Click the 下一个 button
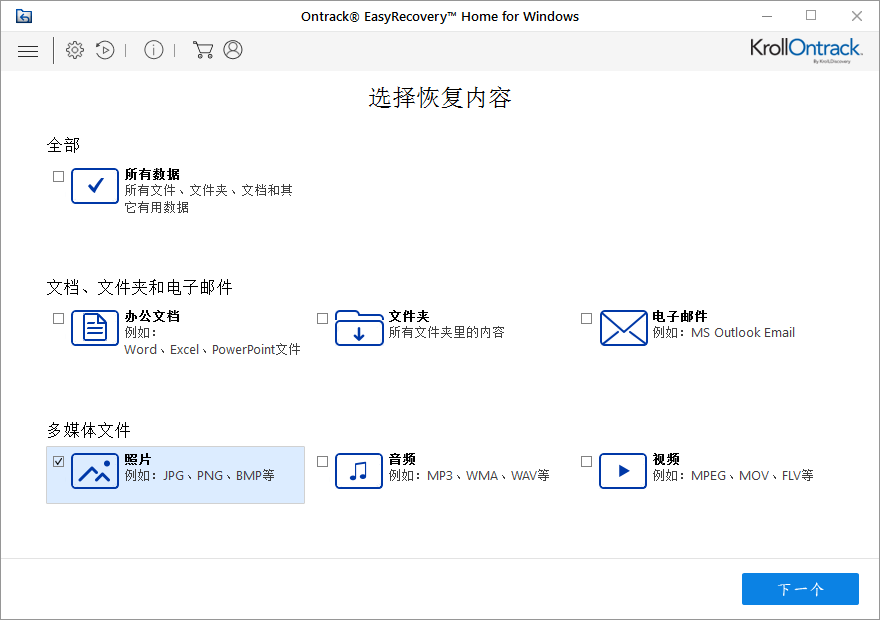 click(800, 589)
